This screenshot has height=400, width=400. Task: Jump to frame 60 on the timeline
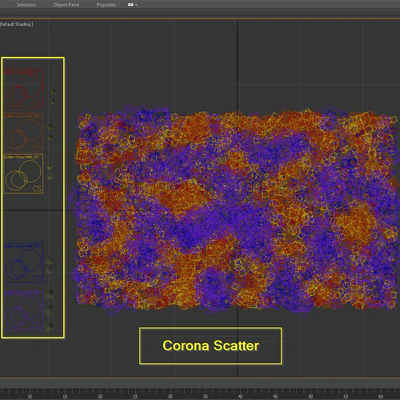pyautogui.click(x=381, y=396)
